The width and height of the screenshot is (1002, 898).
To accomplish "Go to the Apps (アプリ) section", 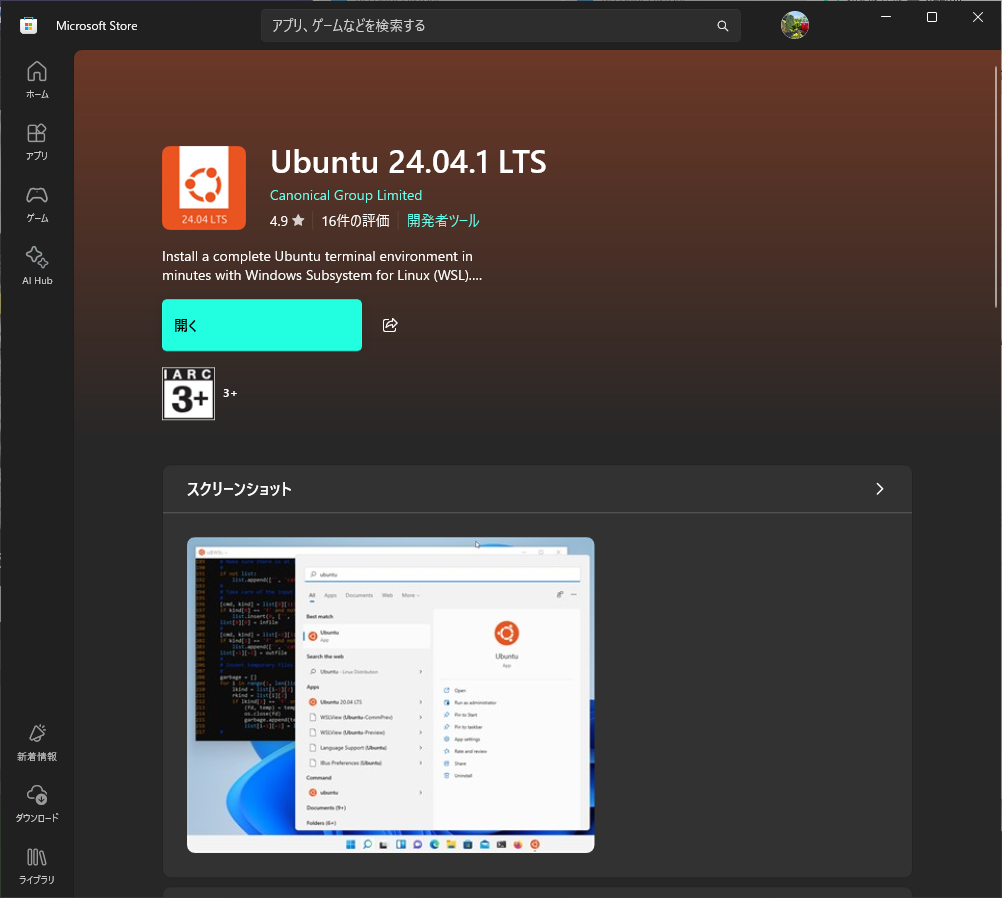I will point(37,142).
